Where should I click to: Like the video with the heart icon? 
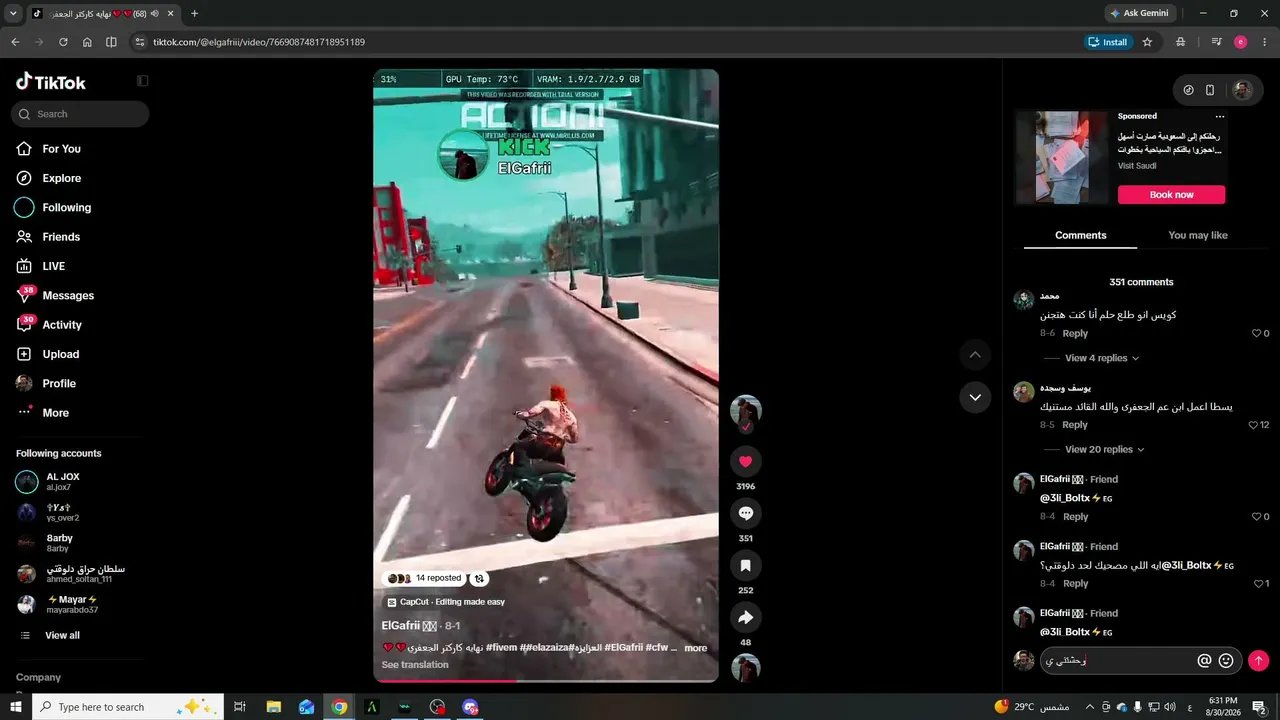(x=745, y=461)
